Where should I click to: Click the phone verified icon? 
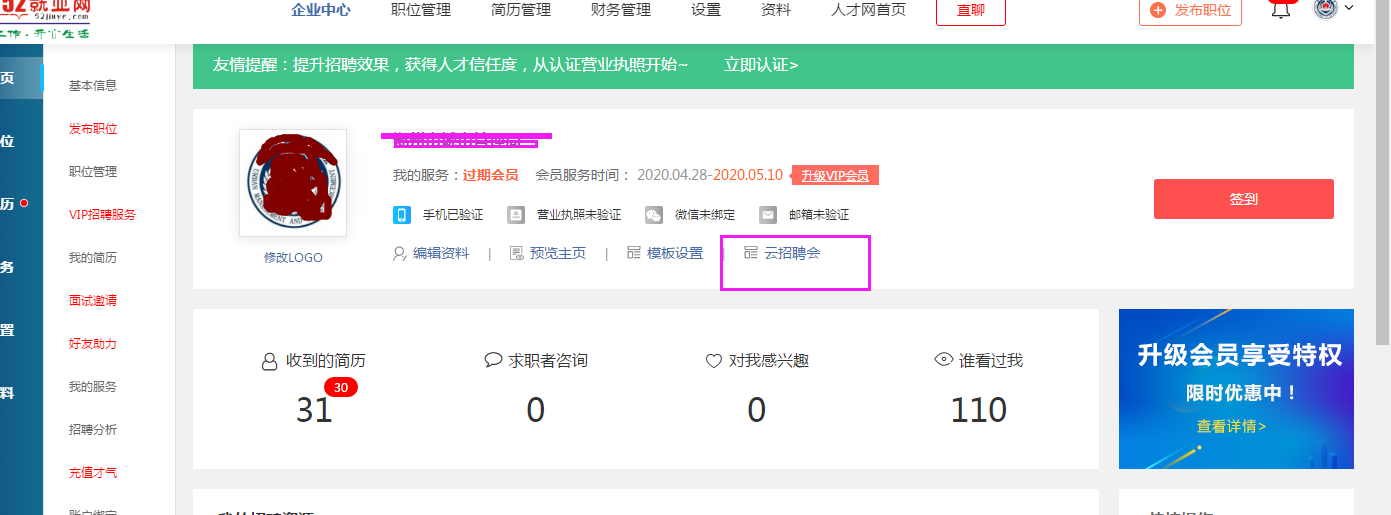pos(402,215)
